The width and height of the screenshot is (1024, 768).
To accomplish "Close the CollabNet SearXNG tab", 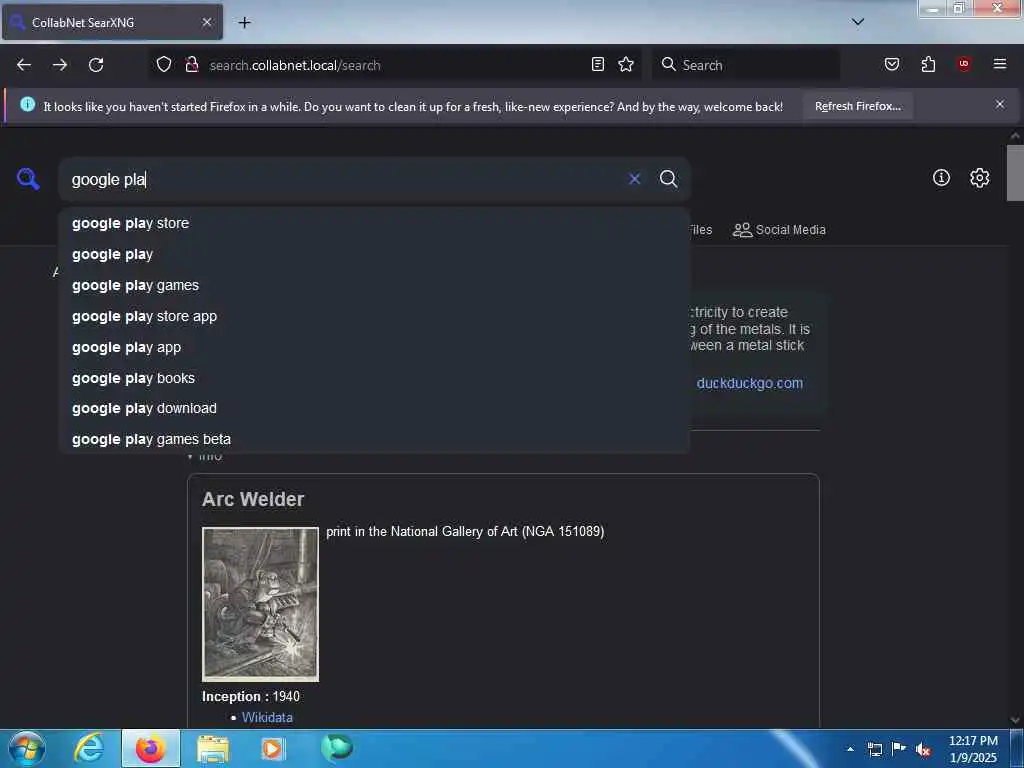I will [206, 22].
